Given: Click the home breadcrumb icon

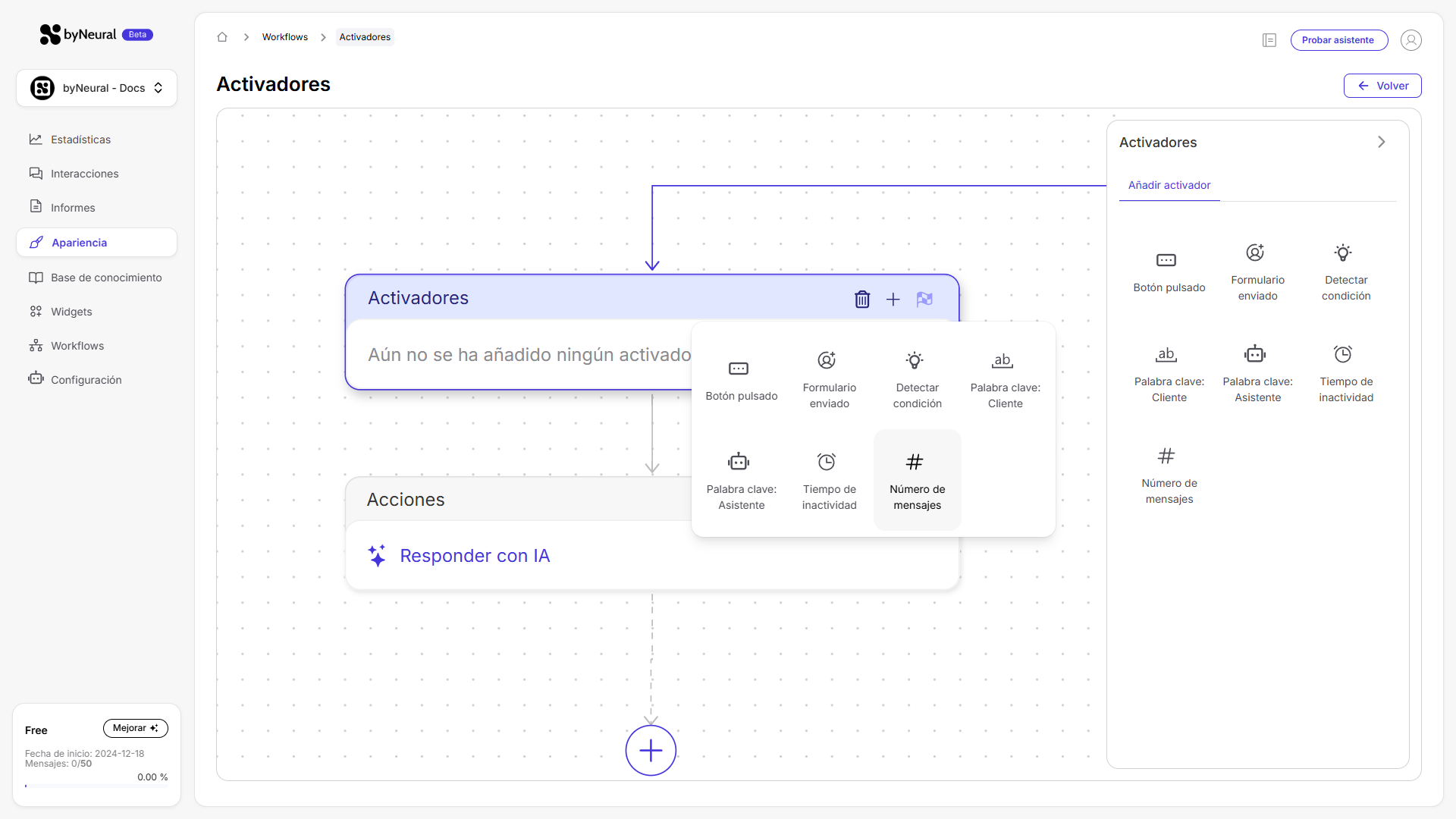Looking at the screenshot, I should [x=222, y=37].
